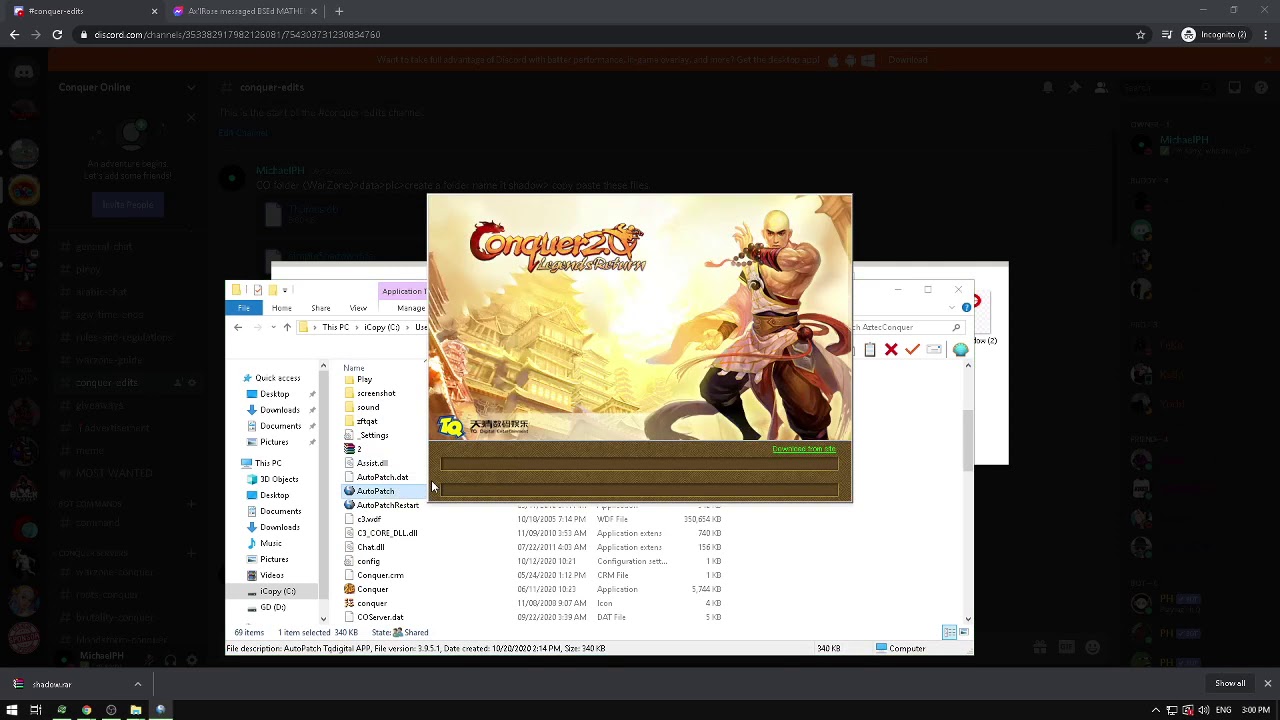Open the screenshot folder
This screenshot has height=720, width=1280.
coord(370,393)
